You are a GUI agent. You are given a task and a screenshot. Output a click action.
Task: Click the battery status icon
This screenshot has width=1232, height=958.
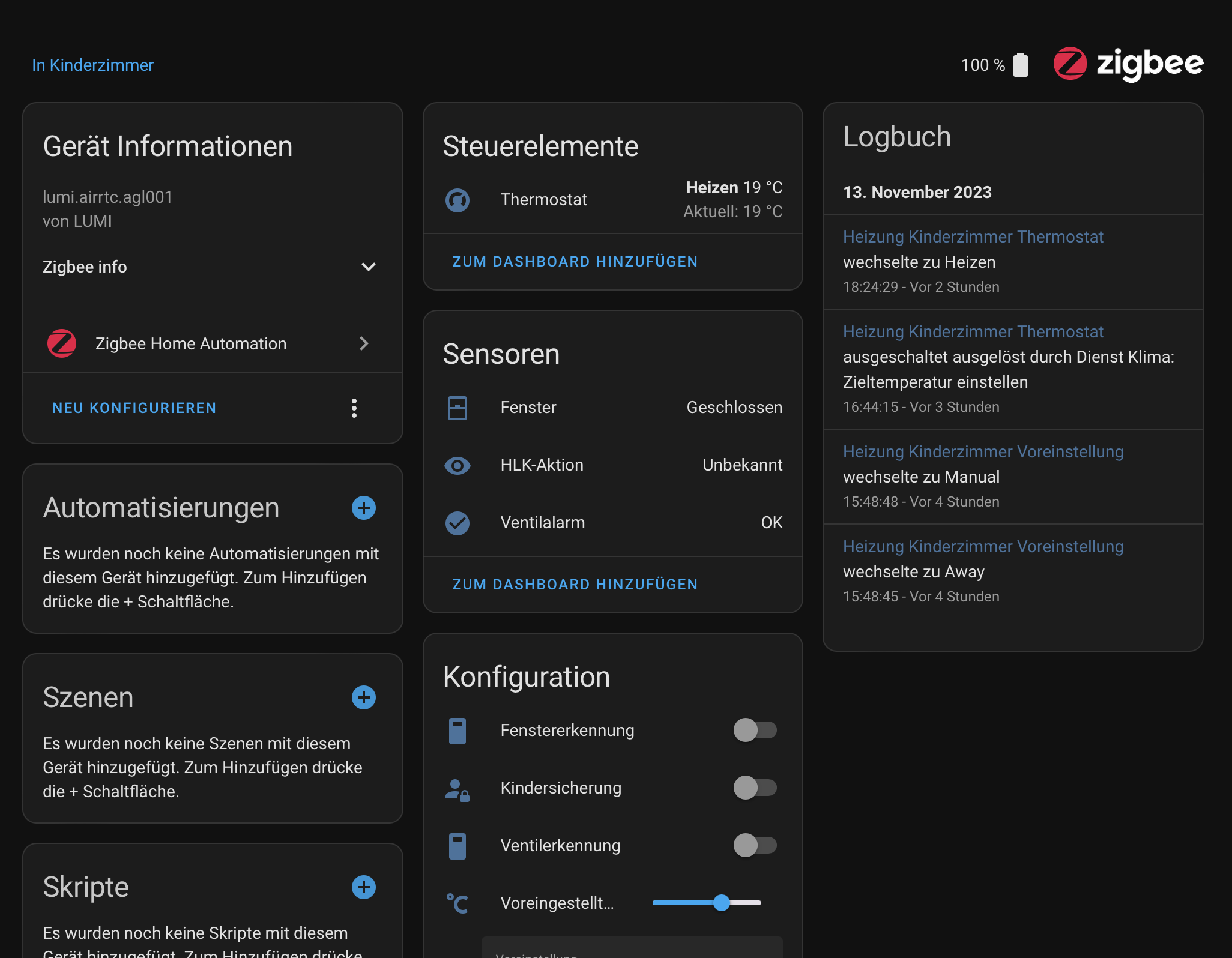[x=1021, y=65]
